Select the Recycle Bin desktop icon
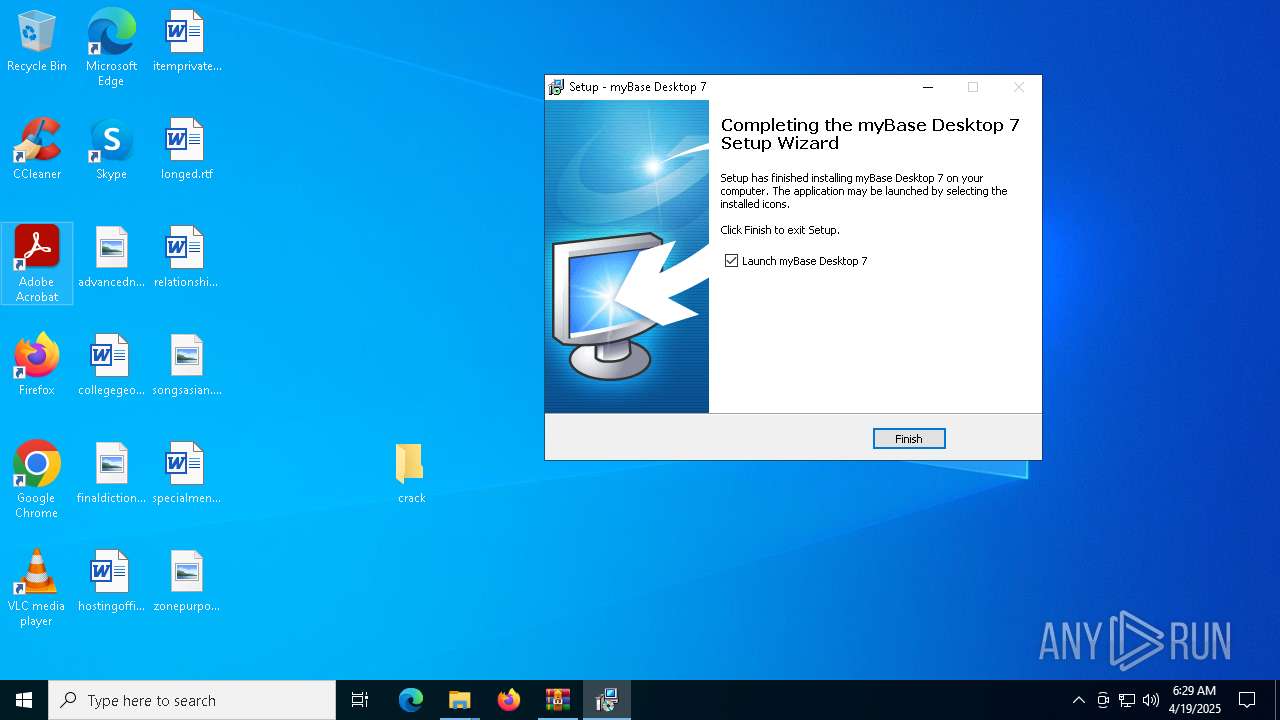Screen dimensions: 1280x720 [37, 41]
